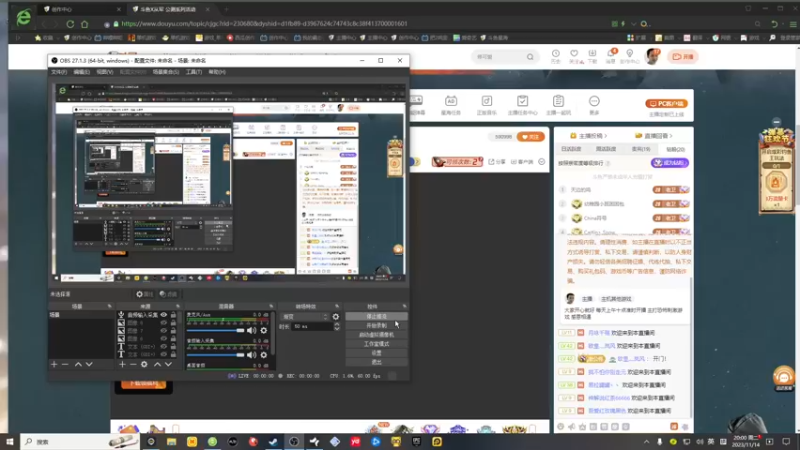
Task: Open the OBS Help menu
Action: [217, 72]
